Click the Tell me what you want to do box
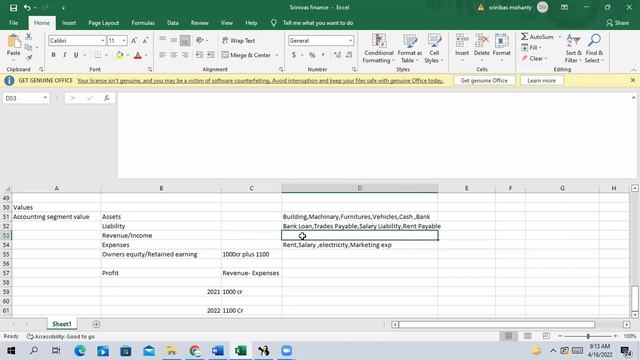Viewport: 640px width, 360px height. [318, 23]
